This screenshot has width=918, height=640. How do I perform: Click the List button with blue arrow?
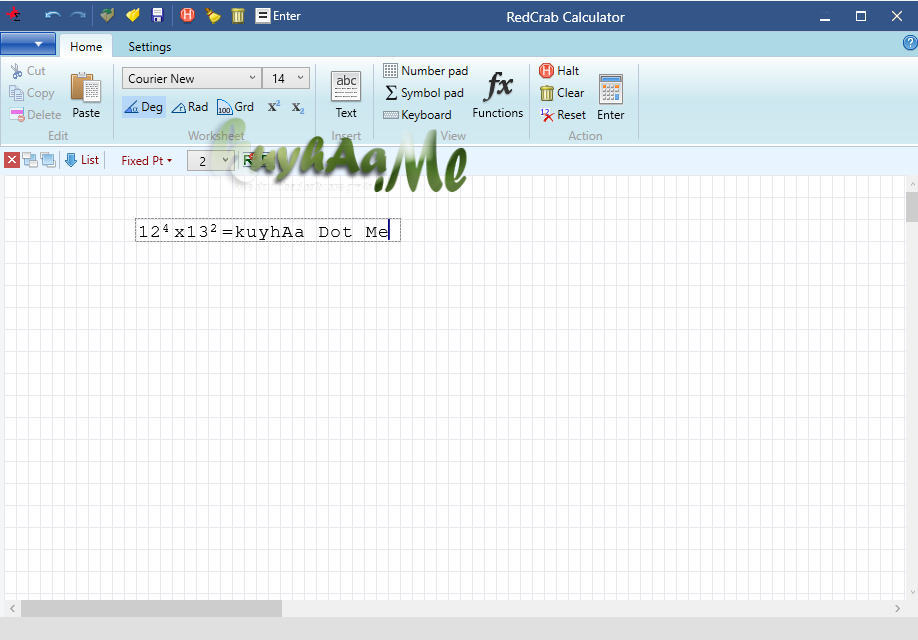click(82, 160)
